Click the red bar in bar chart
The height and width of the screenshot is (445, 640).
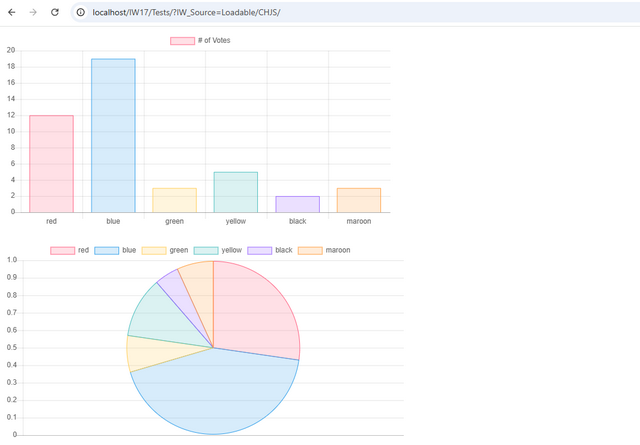tap(51, 163)
